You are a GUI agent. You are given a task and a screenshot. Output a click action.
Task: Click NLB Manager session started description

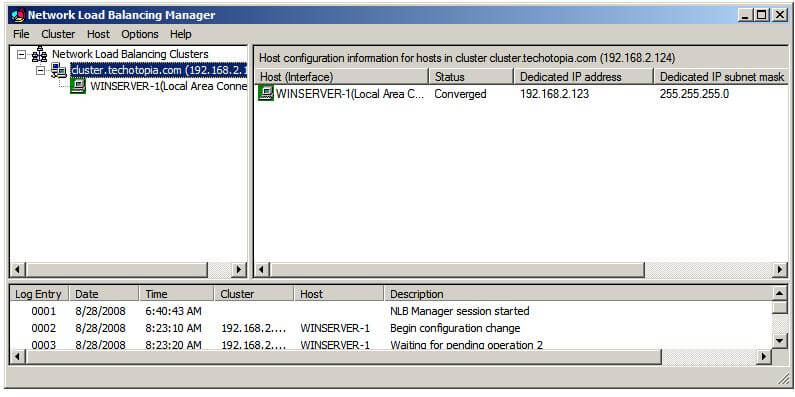(x=459, y=311)
